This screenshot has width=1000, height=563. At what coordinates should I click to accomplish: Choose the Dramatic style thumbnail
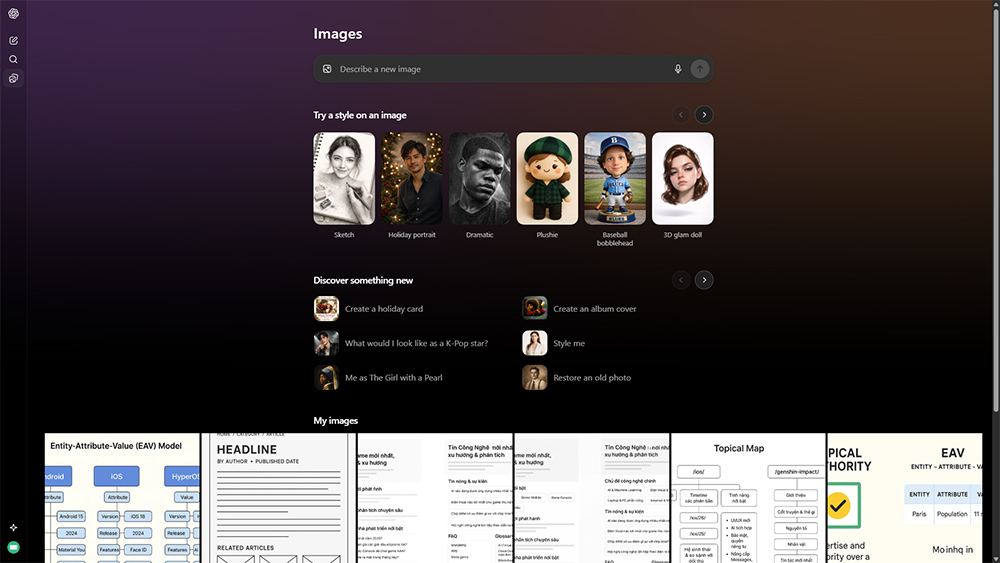click(x=480, y=179)
